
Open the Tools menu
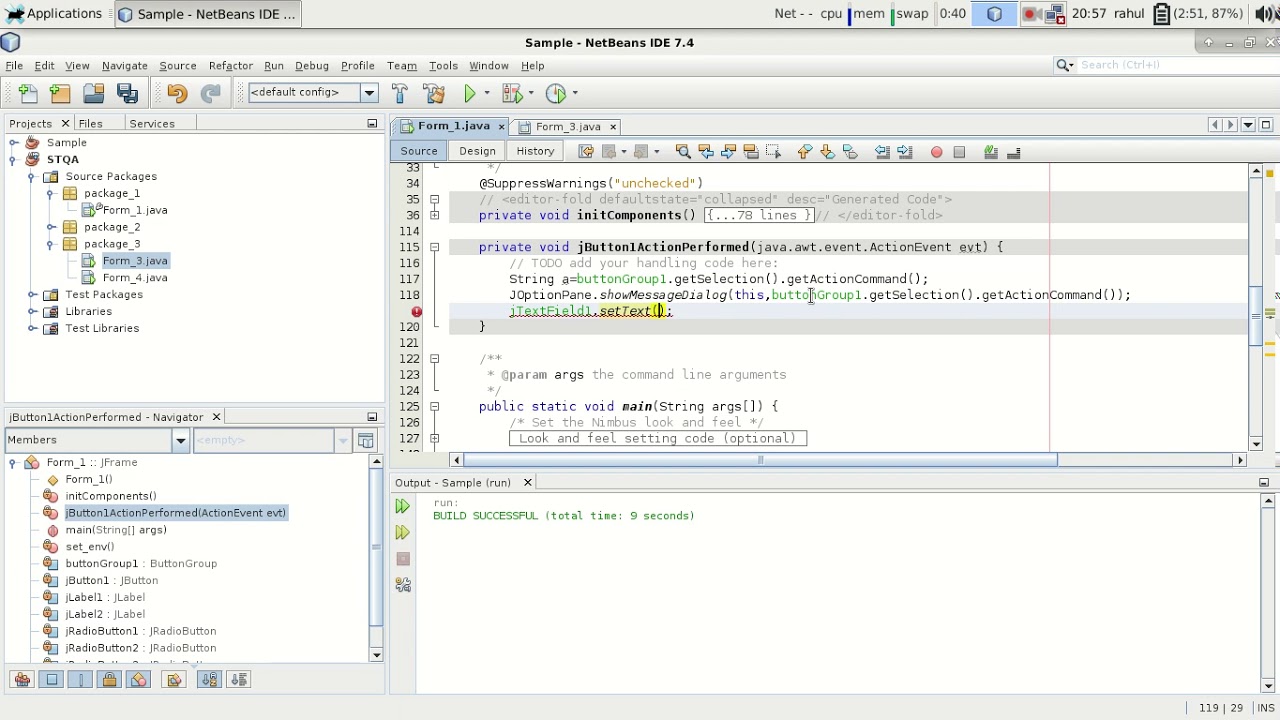click(443, 66)
